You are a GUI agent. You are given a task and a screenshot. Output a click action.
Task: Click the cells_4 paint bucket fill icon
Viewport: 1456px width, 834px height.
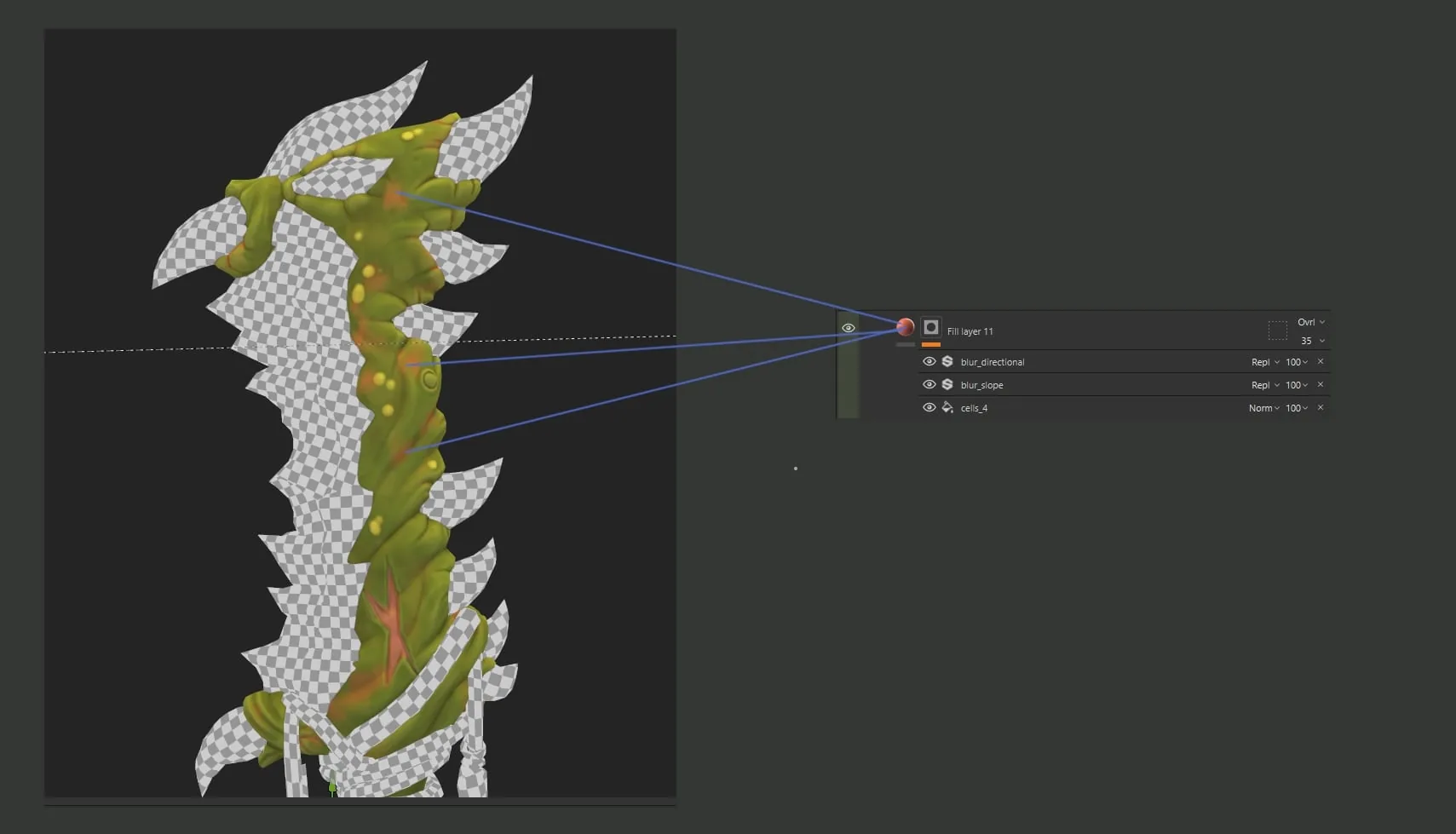point(947,407)
